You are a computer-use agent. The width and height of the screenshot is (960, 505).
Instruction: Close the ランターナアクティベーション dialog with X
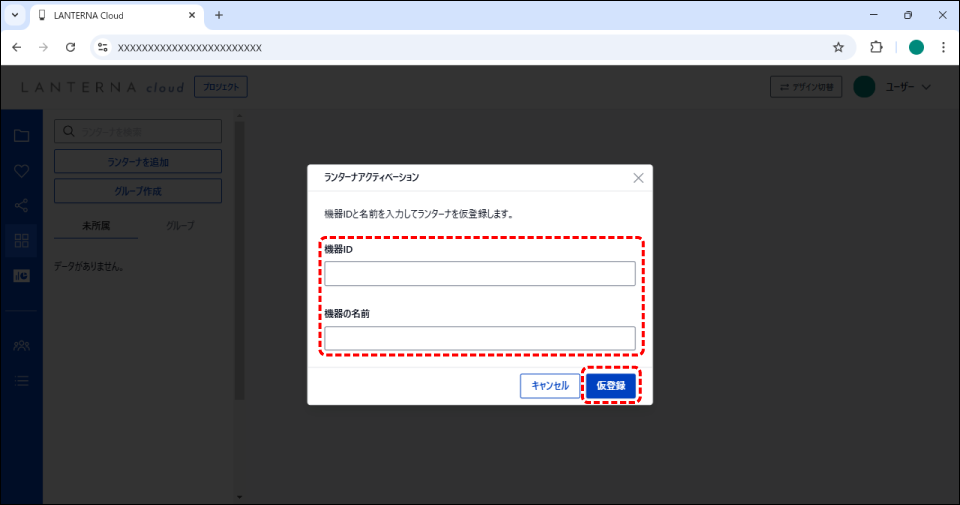point(638,178)
